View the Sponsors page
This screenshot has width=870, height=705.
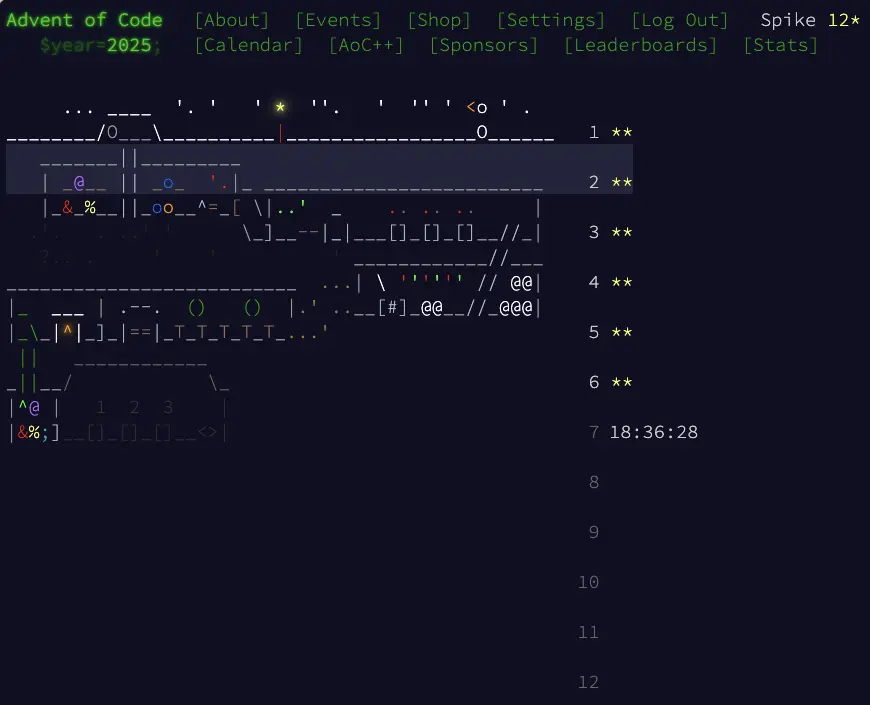click(484, 45)
